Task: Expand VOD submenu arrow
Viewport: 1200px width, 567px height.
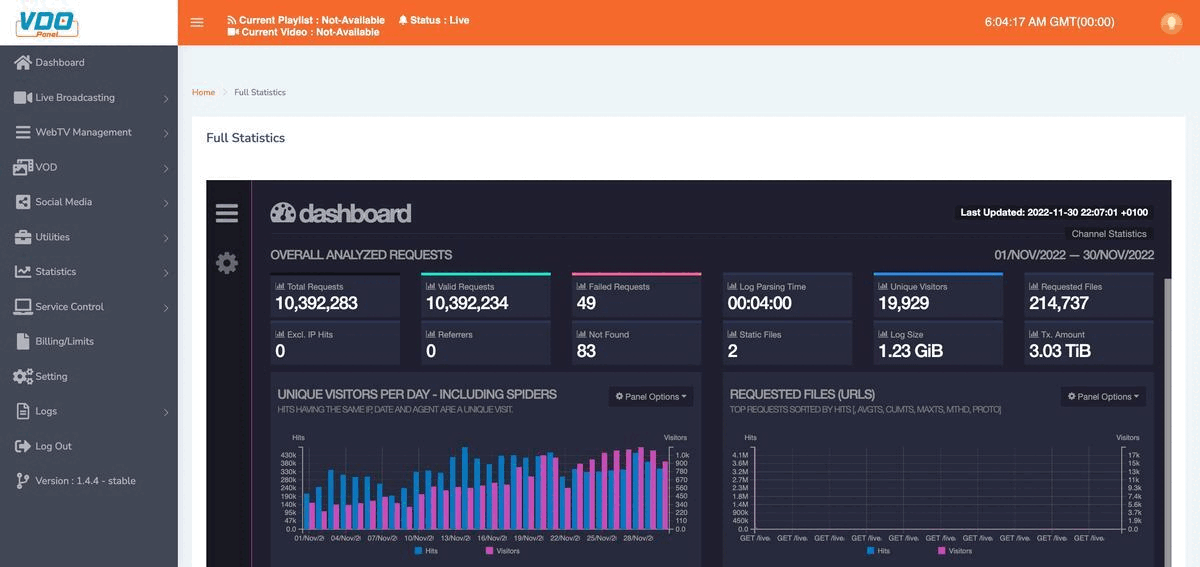Action: pyautogui.click(x=166, y=169)
